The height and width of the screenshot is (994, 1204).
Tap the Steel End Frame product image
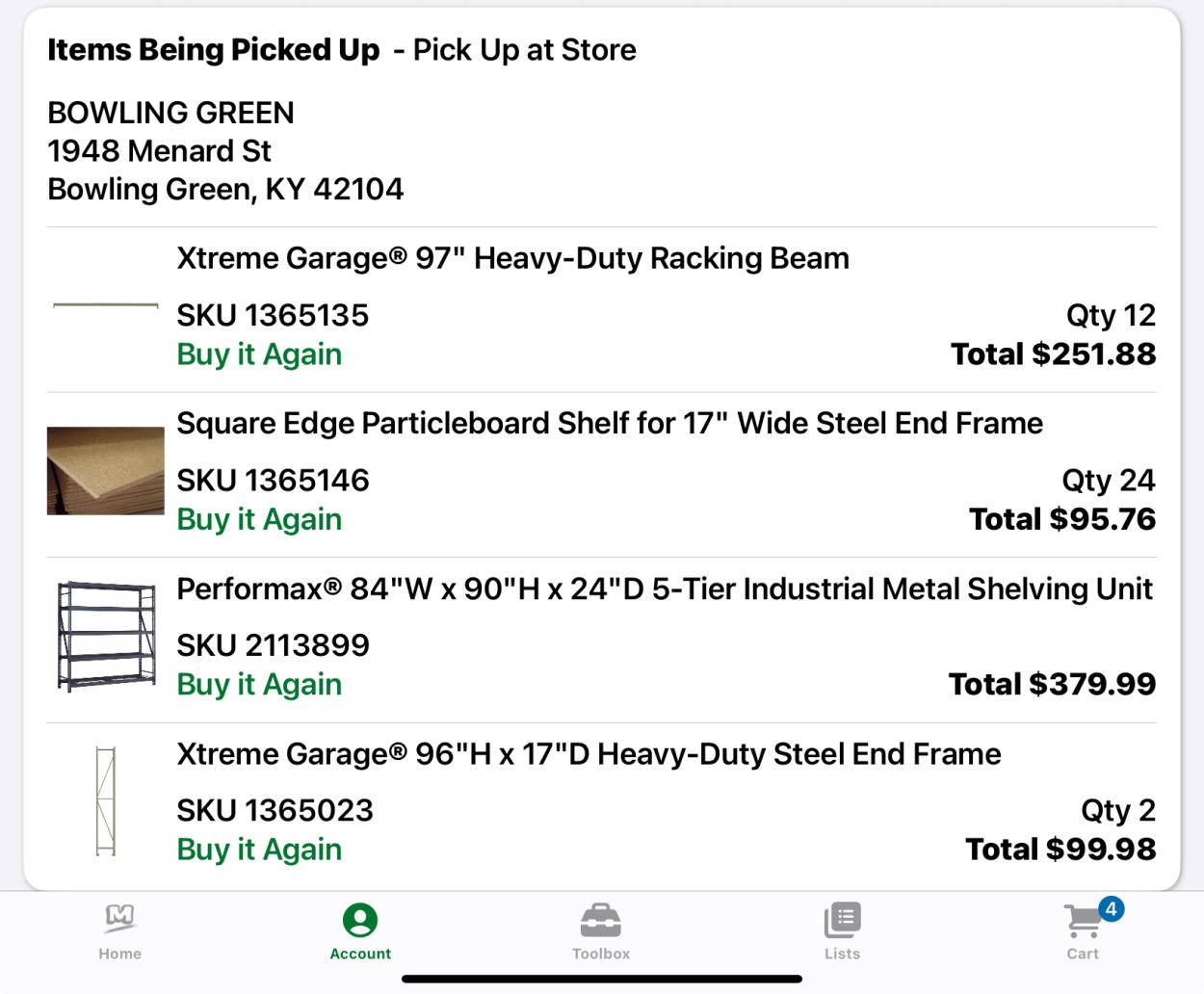106,800
